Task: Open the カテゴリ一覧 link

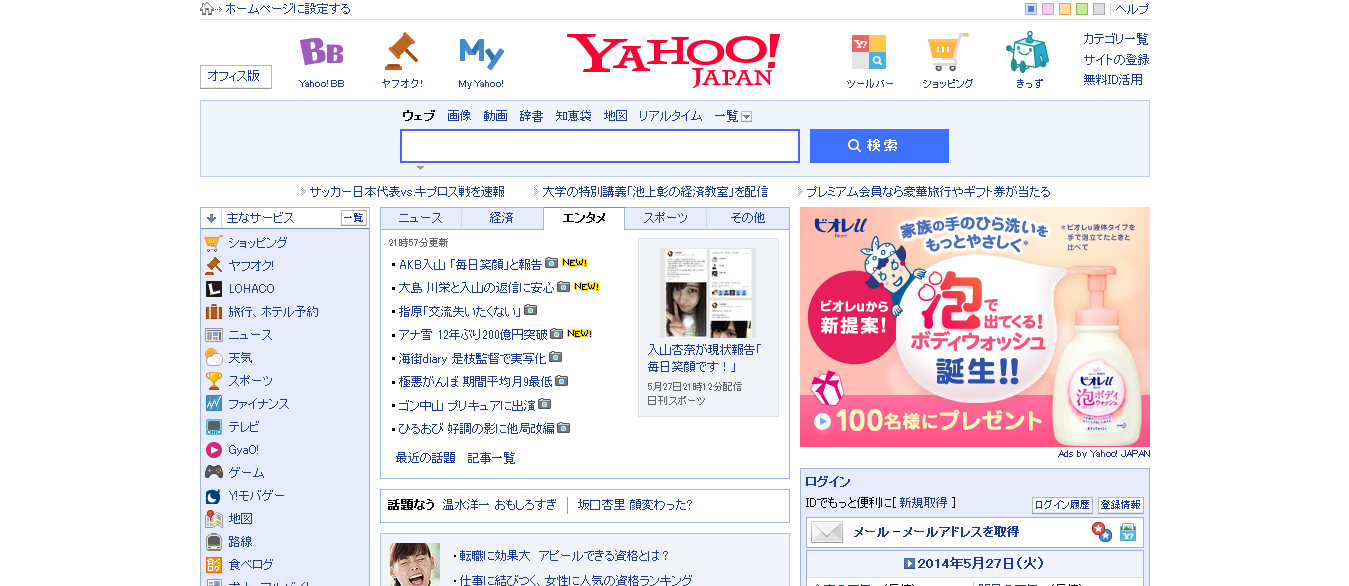Action: (1116, 39)
